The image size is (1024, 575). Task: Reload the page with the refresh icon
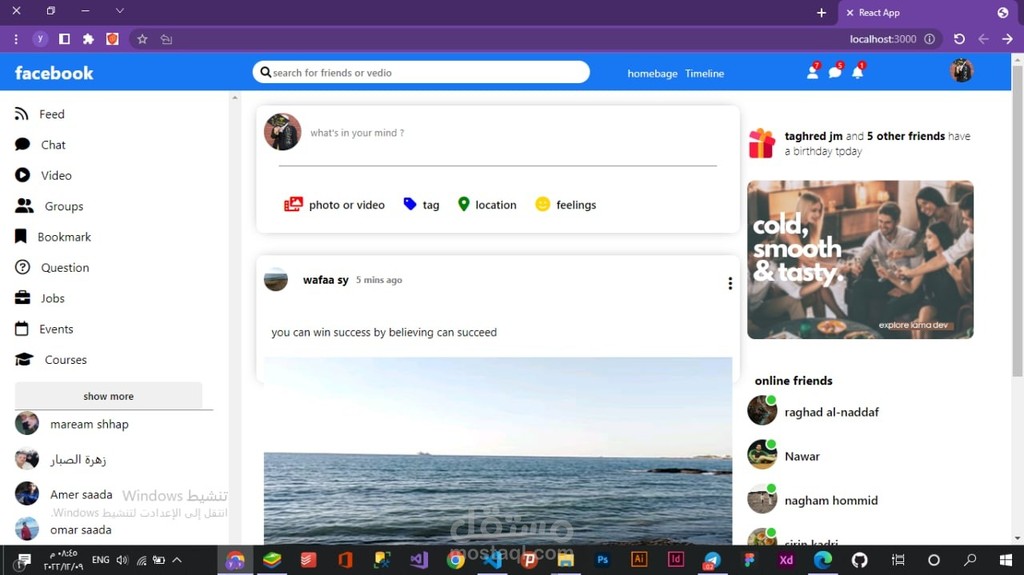pyautogui.click(x=959, y=39)
